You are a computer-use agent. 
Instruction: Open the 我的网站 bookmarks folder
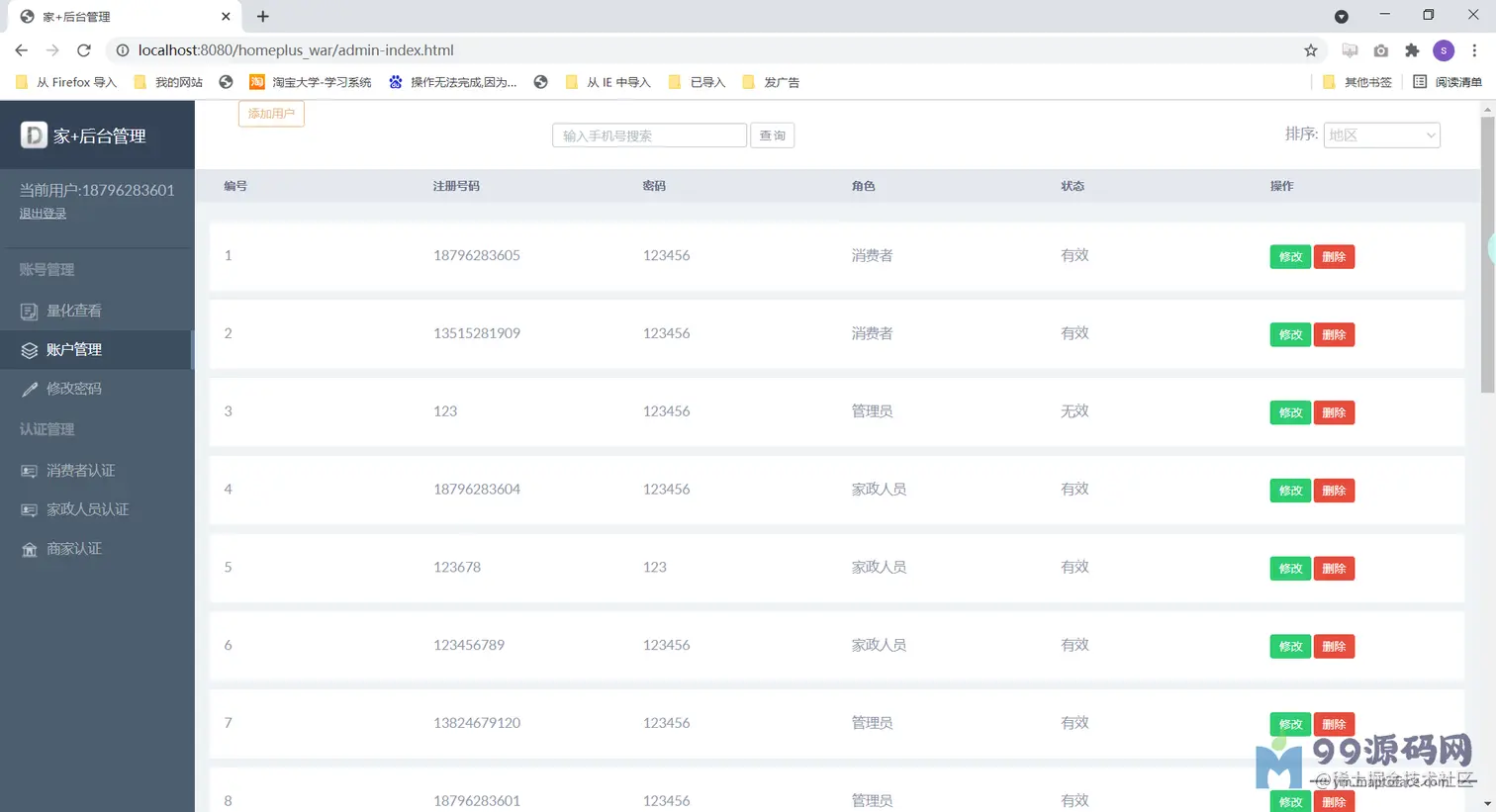pos(168,82)
